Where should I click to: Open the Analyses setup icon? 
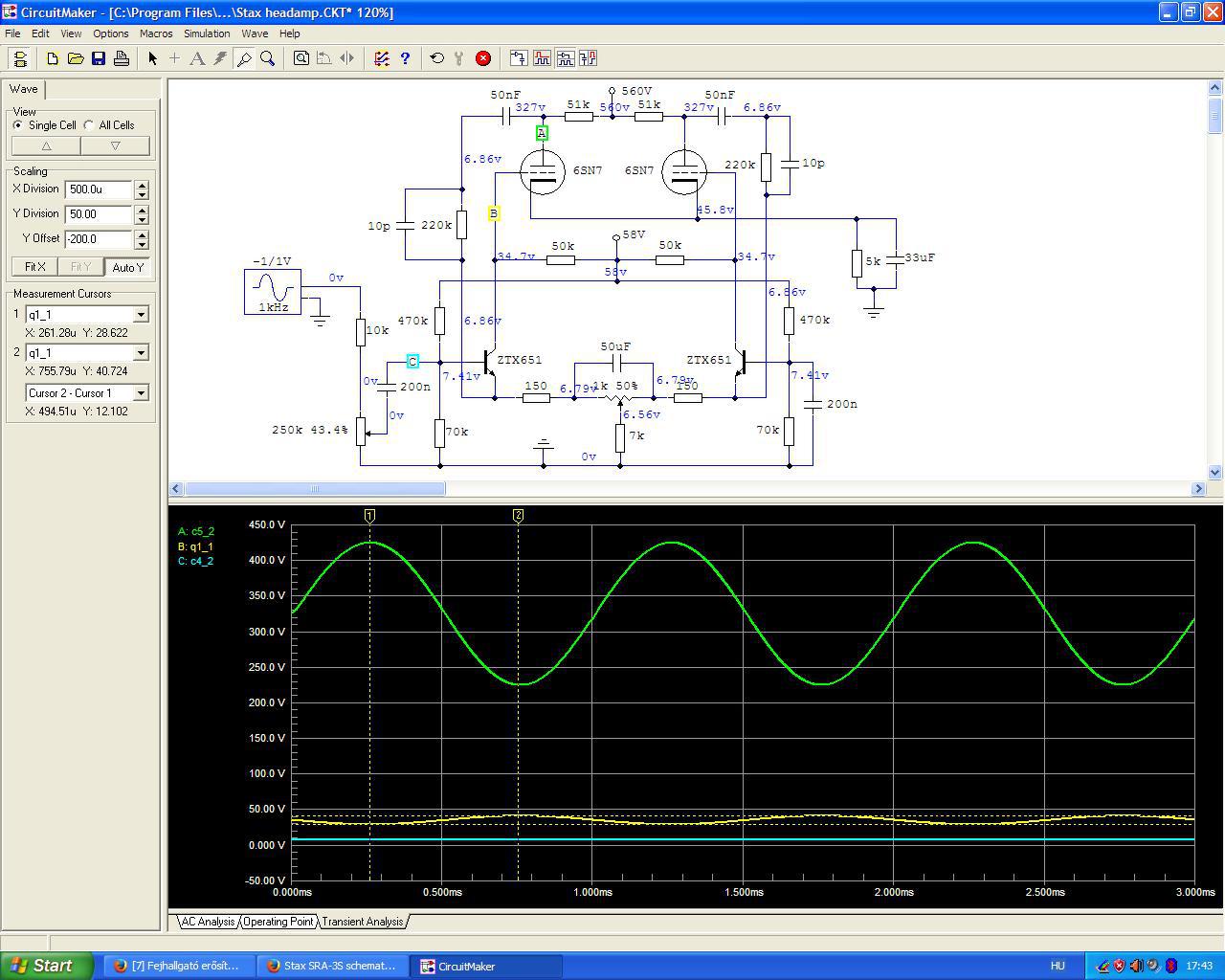pyautogui.click(x=382, y=58)
